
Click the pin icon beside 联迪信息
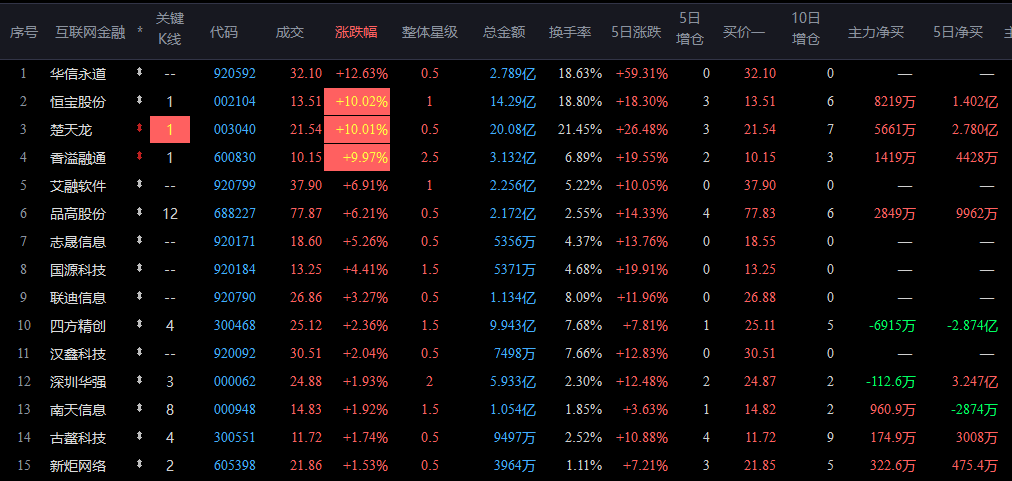click(139, 297)
